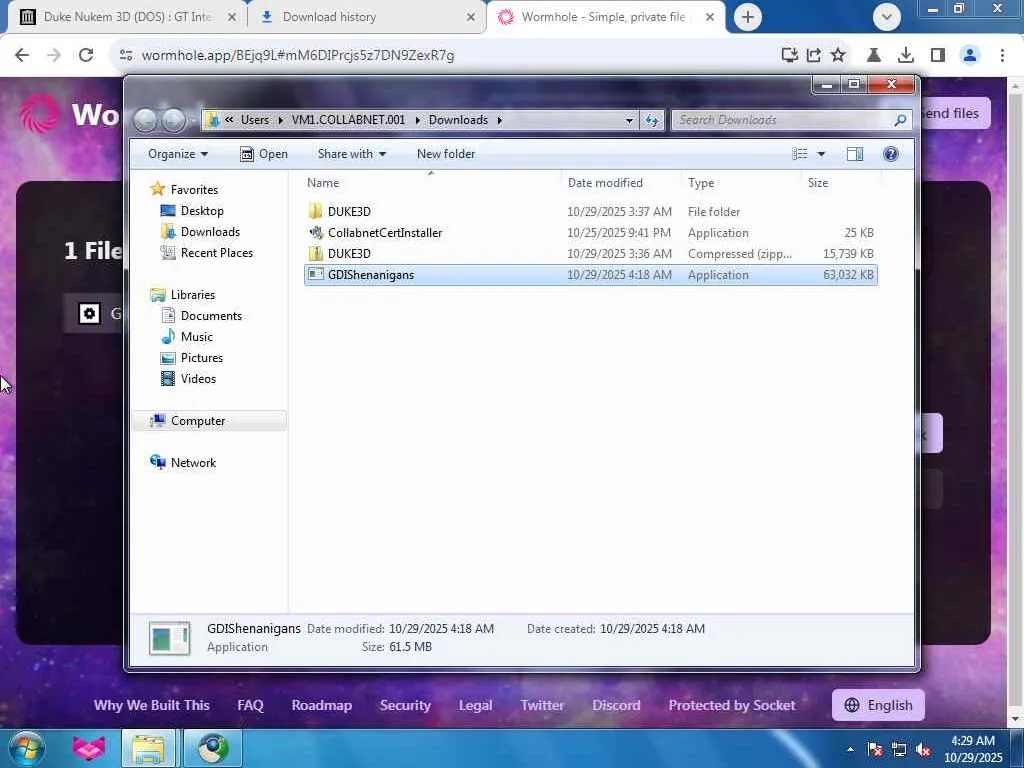Open the Organize menu
Image resolution: width=1024 pixels, height=768 pixels.
(x=178, y=154)
